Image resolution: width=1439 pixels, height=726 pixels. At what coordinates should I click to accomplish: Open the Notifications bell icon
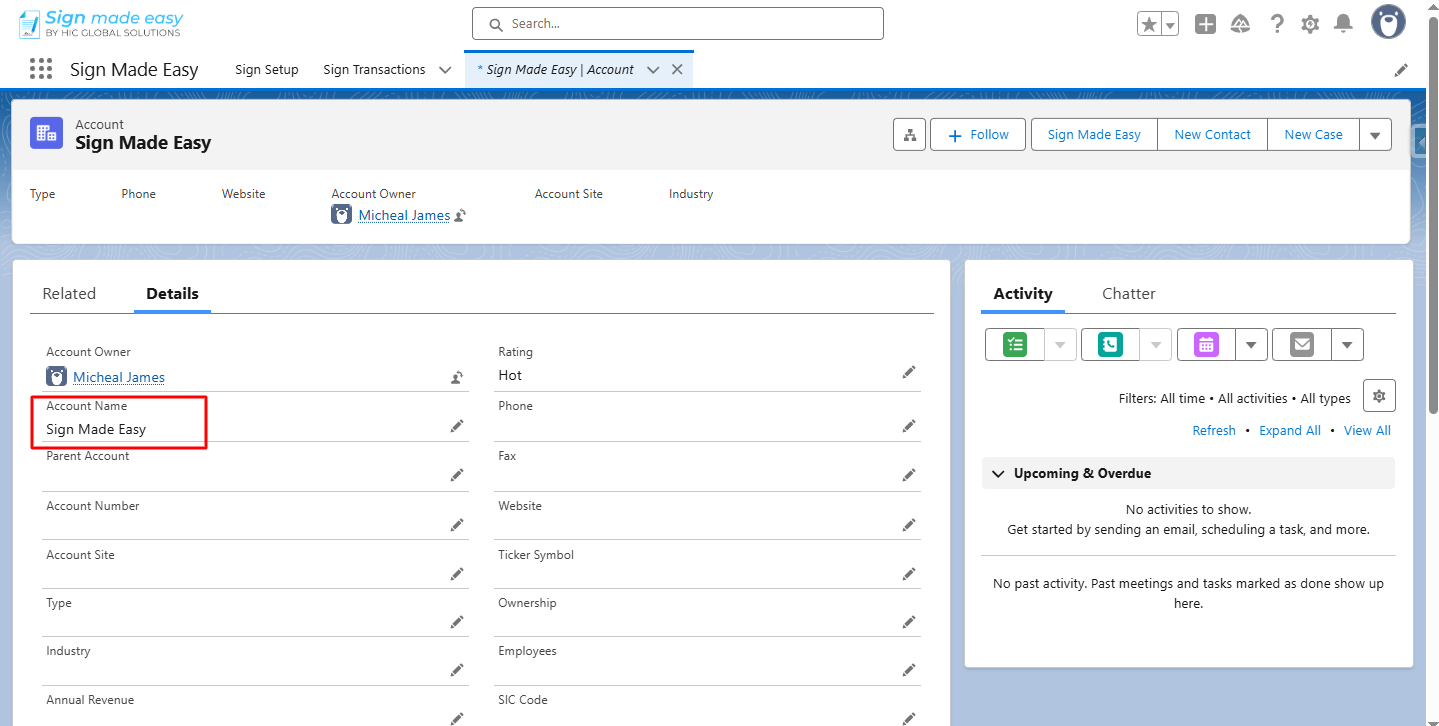point(1344,24)
